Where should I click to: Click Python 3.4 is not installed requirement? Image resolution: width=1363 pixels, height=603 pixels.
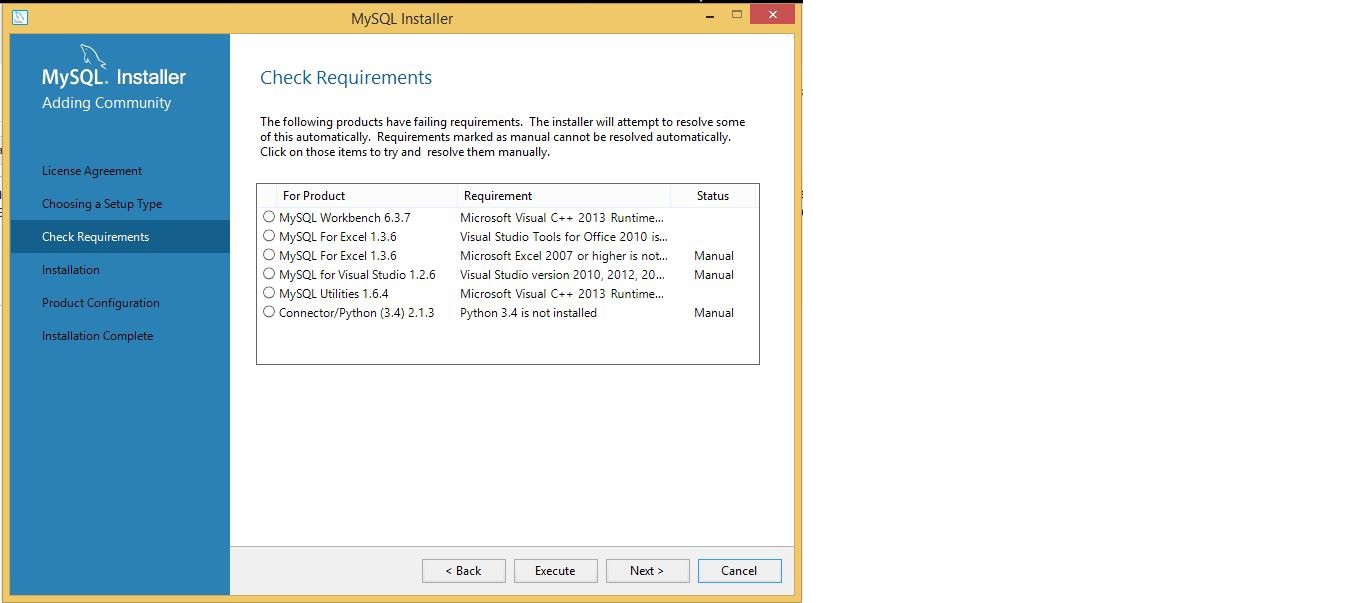tap(528, 313)
